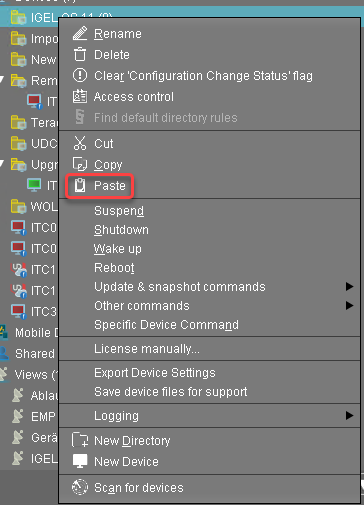This screenshot has width=364, height=505.
Task: Choose Suspend from the context menu
Action: pyautogui.click(x=119, y=211)
